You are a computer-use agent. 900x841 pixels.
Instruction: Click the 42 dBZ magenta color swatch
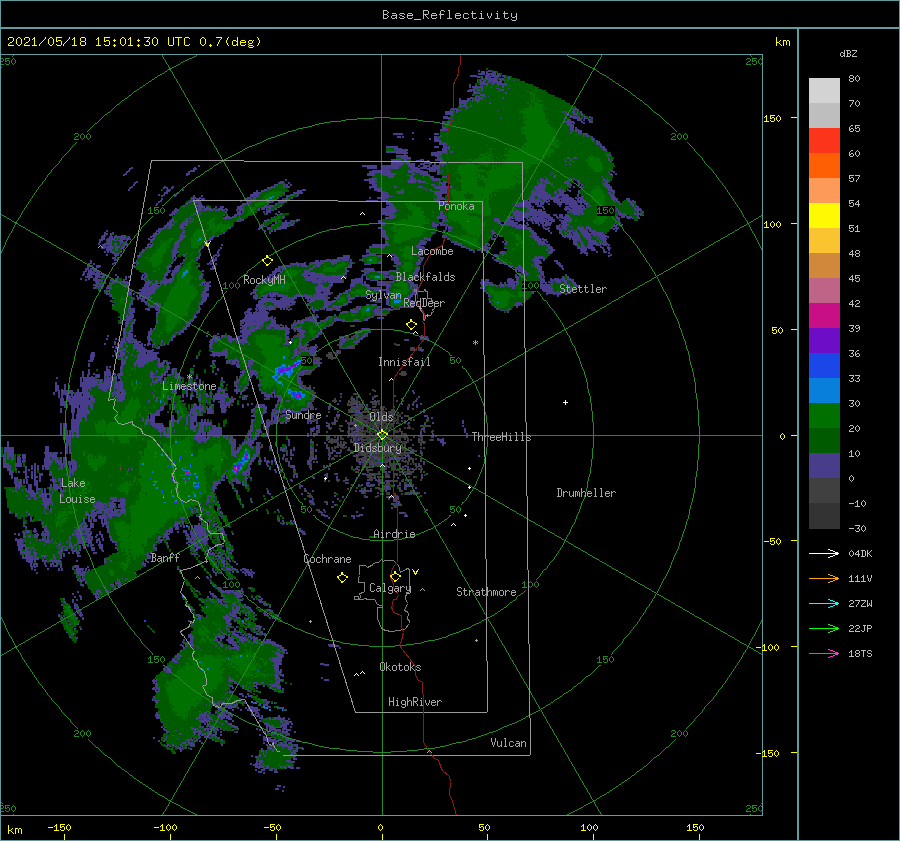824,315
